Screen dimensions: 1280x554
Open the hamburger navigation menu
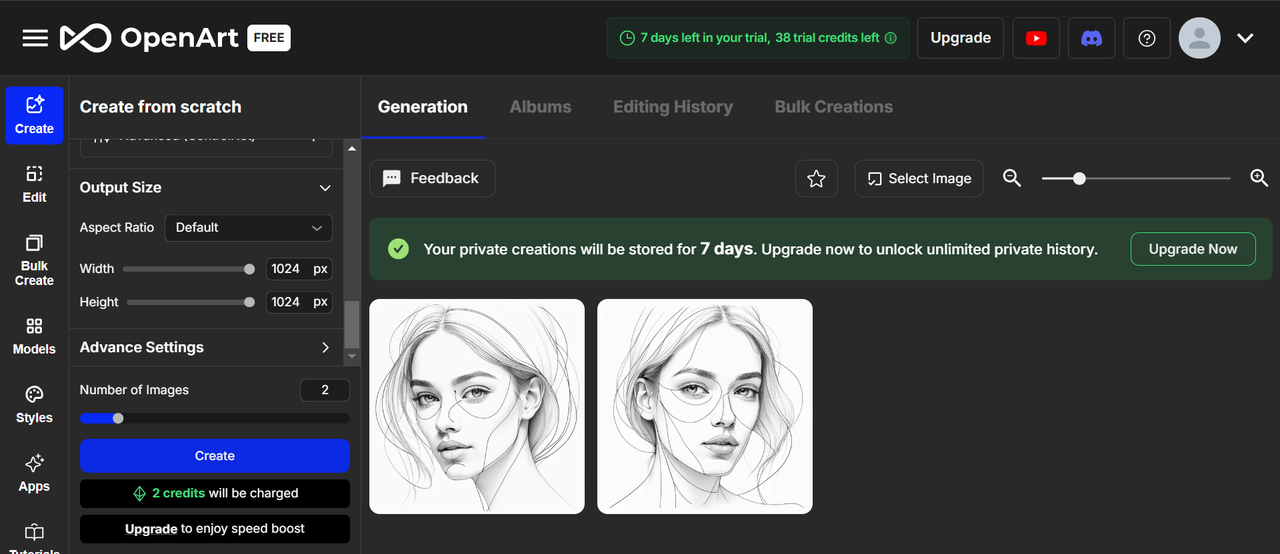click(x=35, y=38)
